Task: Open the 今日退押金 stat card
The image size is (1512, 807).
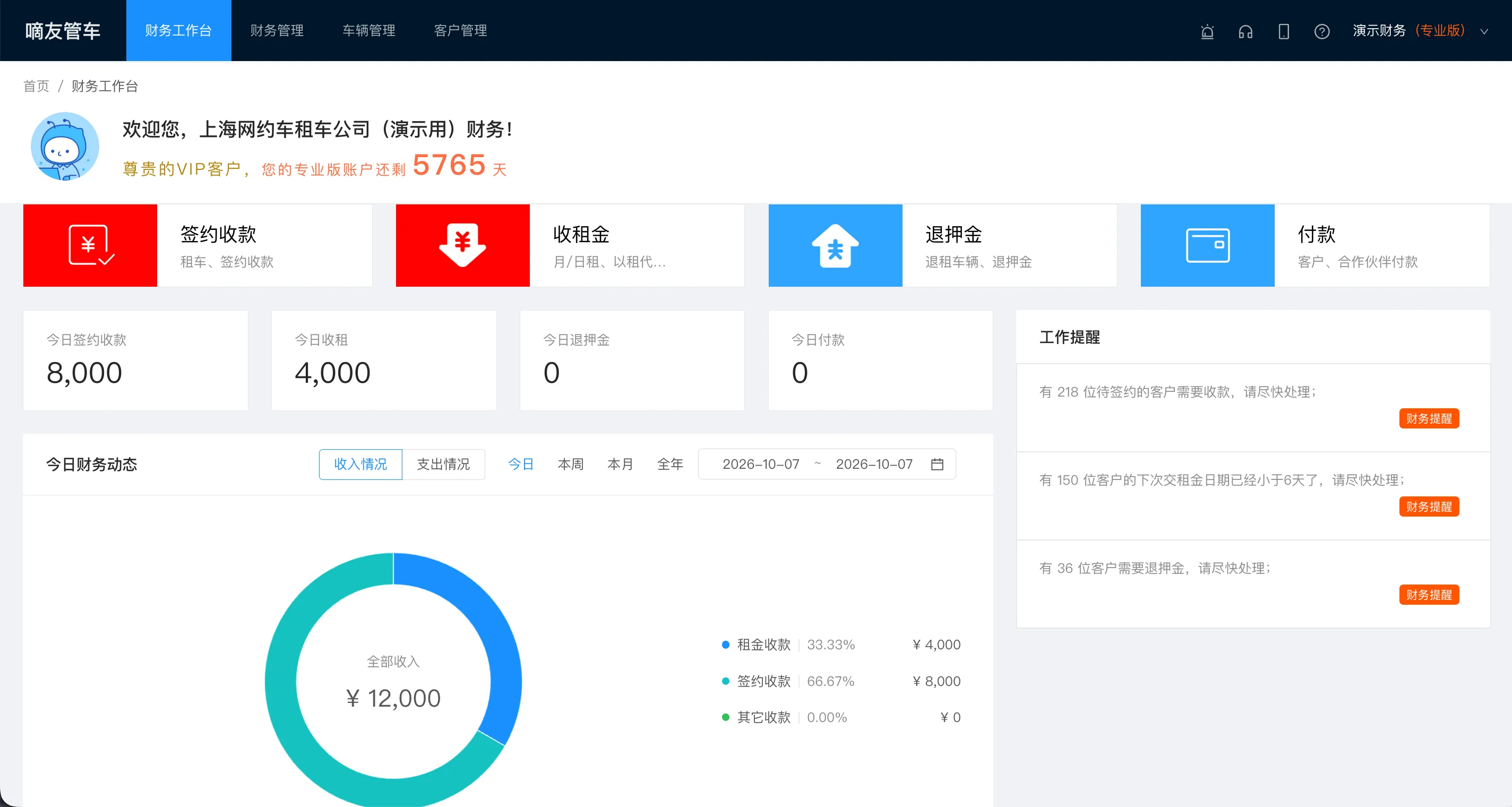Action: tap(632, 360)
